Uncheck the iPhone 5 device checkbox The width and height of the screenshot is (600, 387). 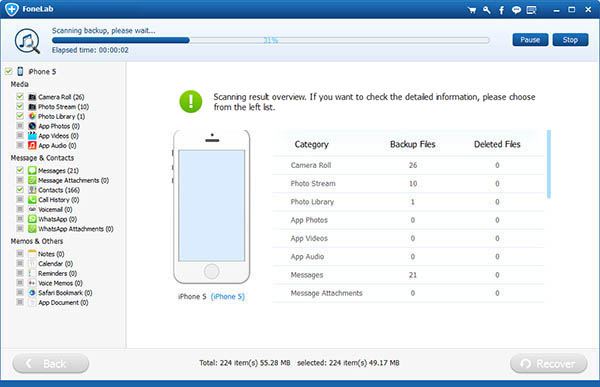[x=9, y=71]
